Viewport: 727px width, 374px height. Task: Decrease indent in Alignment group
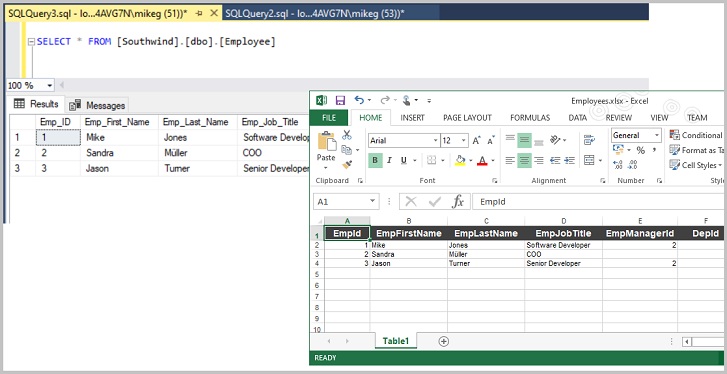point(555,160)
